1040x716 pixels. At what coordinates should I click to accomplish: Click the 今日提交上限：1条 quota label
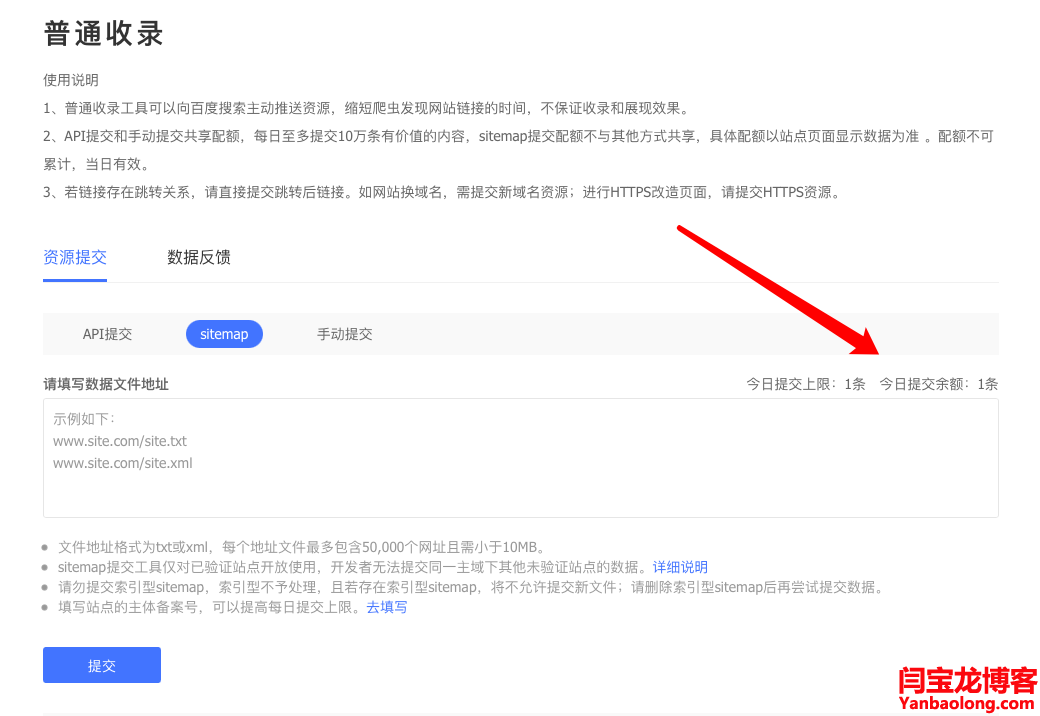[x=805, y=383]
